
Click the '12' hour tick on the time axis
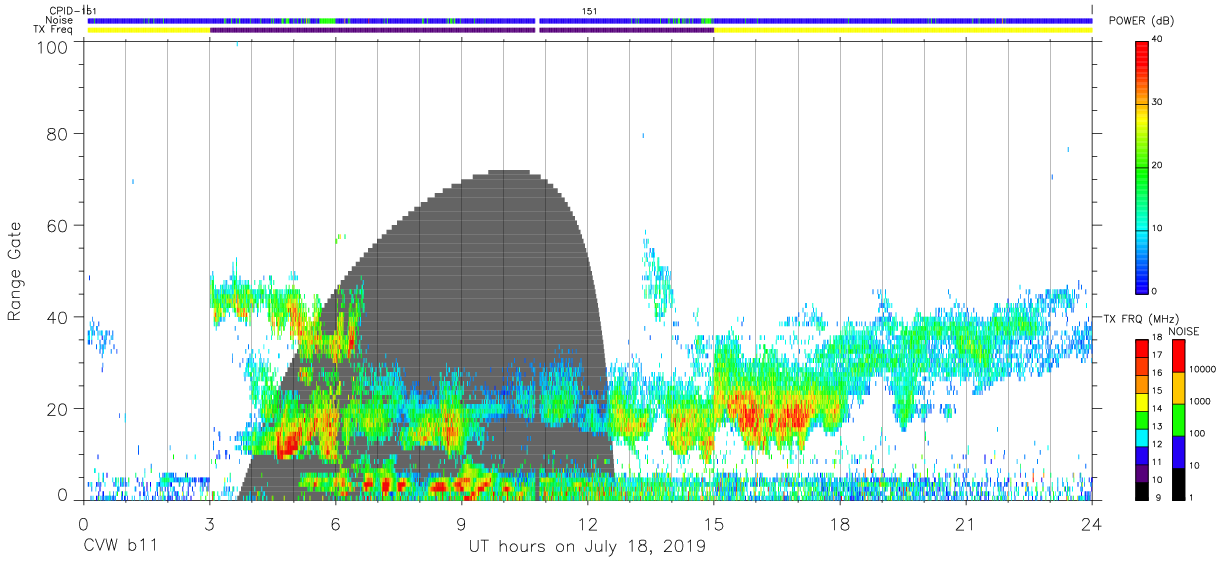click(588, 524)
